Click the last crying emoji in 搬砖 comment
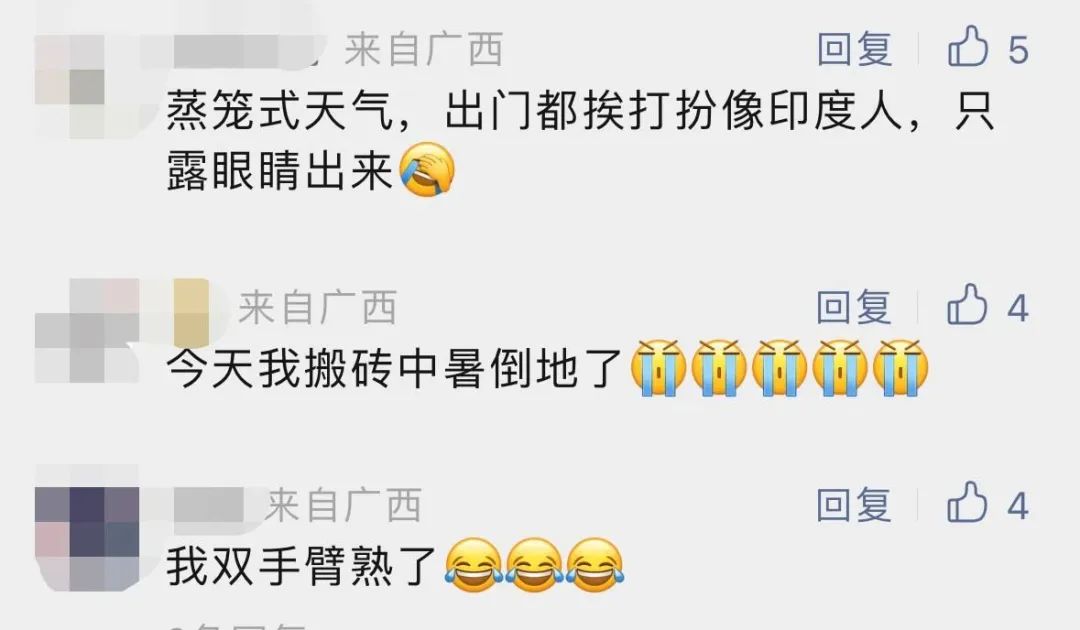Viewport: 1080px width, 630px height. point(900,368)
